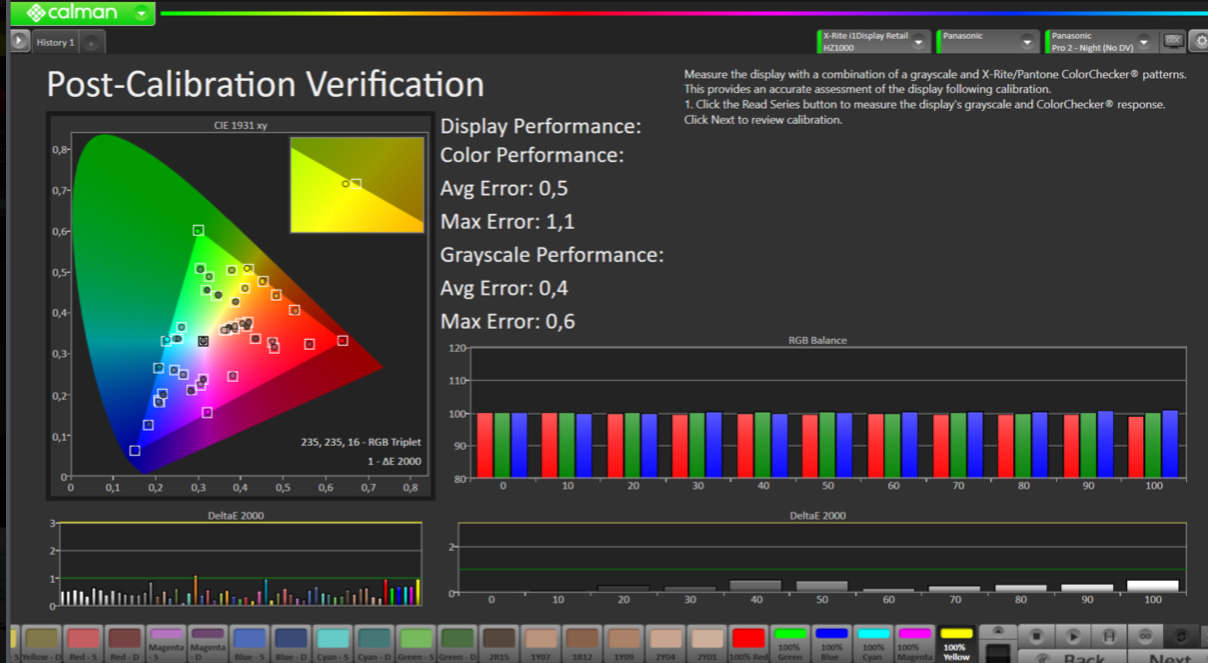Image resolution: width=1208 pixels, height=663 pixels.
Task: Select the 1Y07 skin tone patch
Action: point(540,642)
